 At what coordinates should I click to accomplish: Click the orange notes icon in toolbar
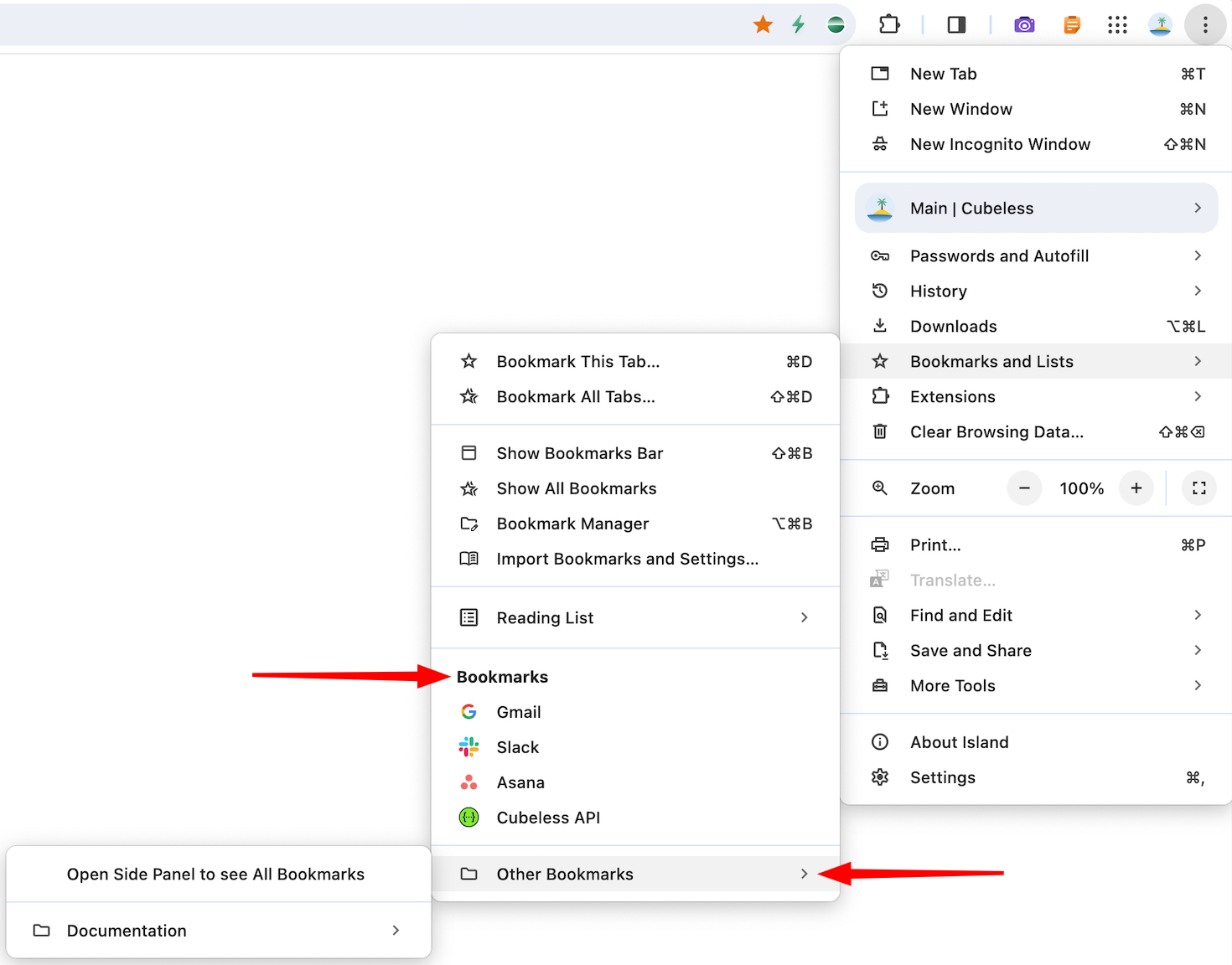(x=1072, y=25)
